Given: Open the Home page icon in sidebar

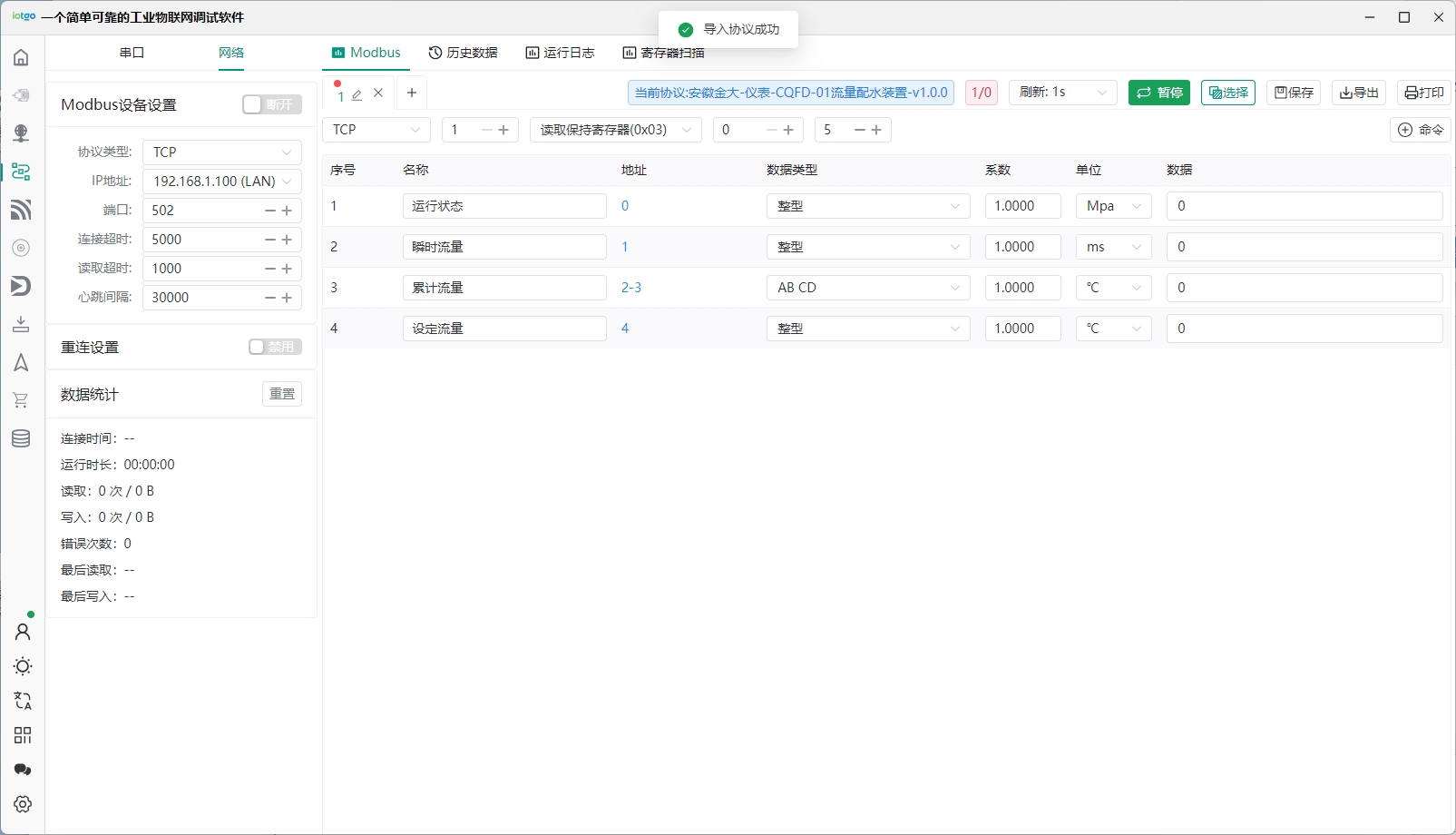Looking at the screenshot, I should click(x=21, y=58).
